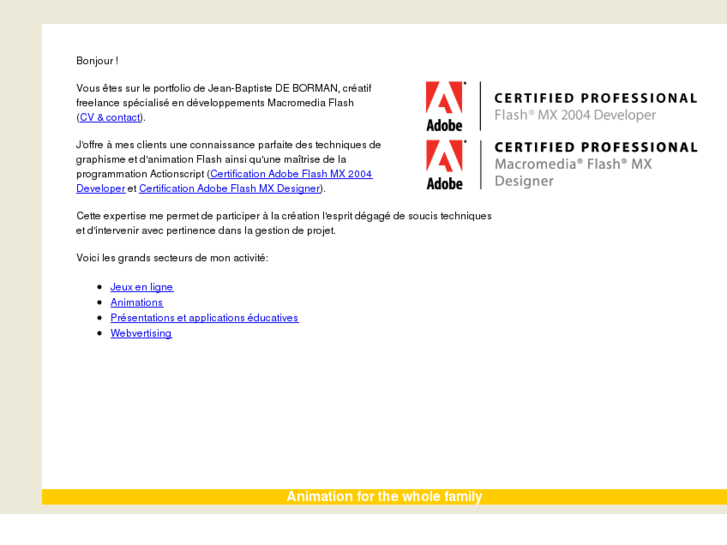Click the bullet point before Jeux en ligne
Image resolution: width=727 pixels, height=545 pixels.
tap(100, 287)
